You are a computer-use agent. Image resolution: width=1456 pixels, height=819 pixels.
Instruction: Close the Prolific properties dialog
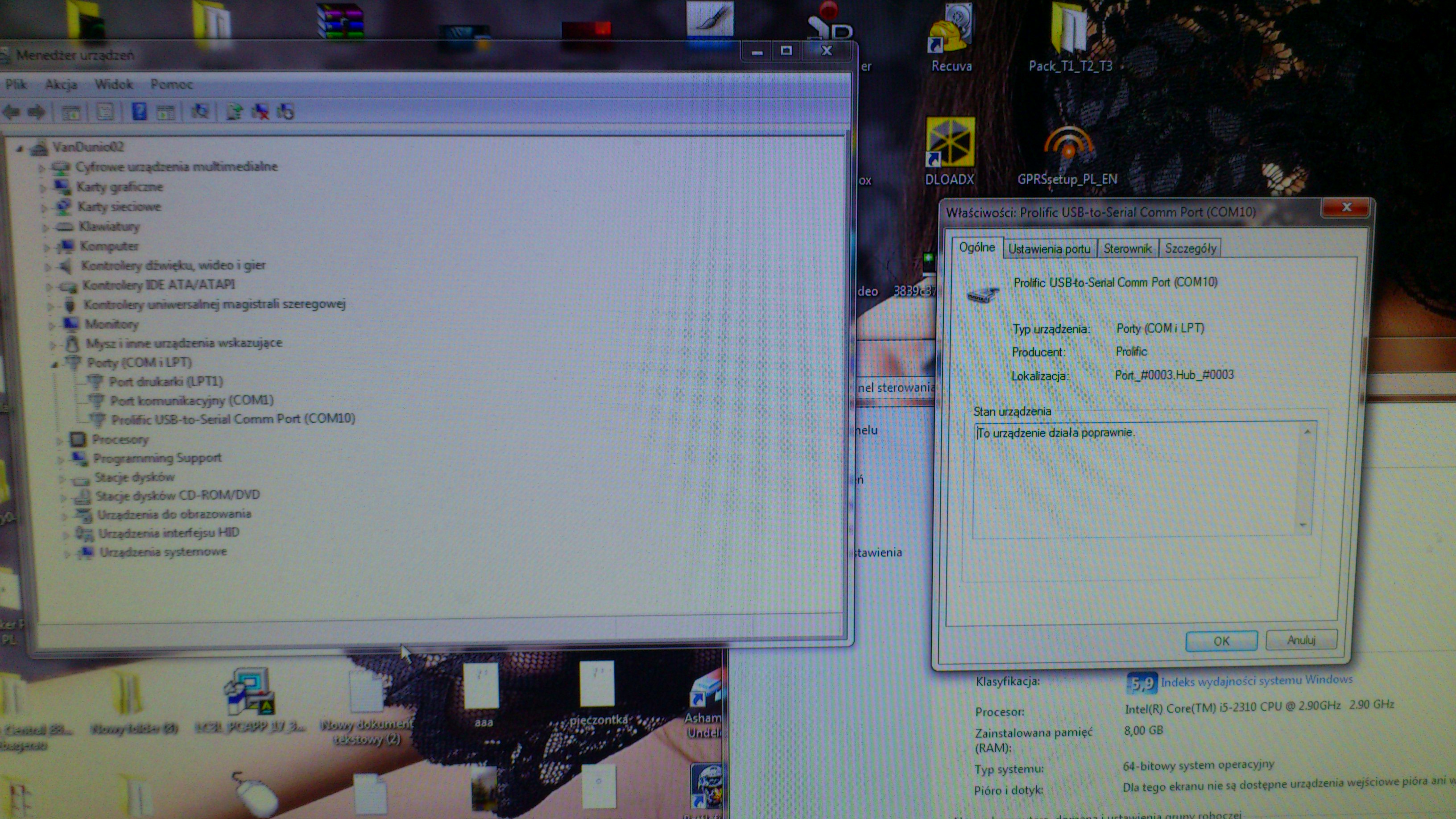coord(1346,208)
